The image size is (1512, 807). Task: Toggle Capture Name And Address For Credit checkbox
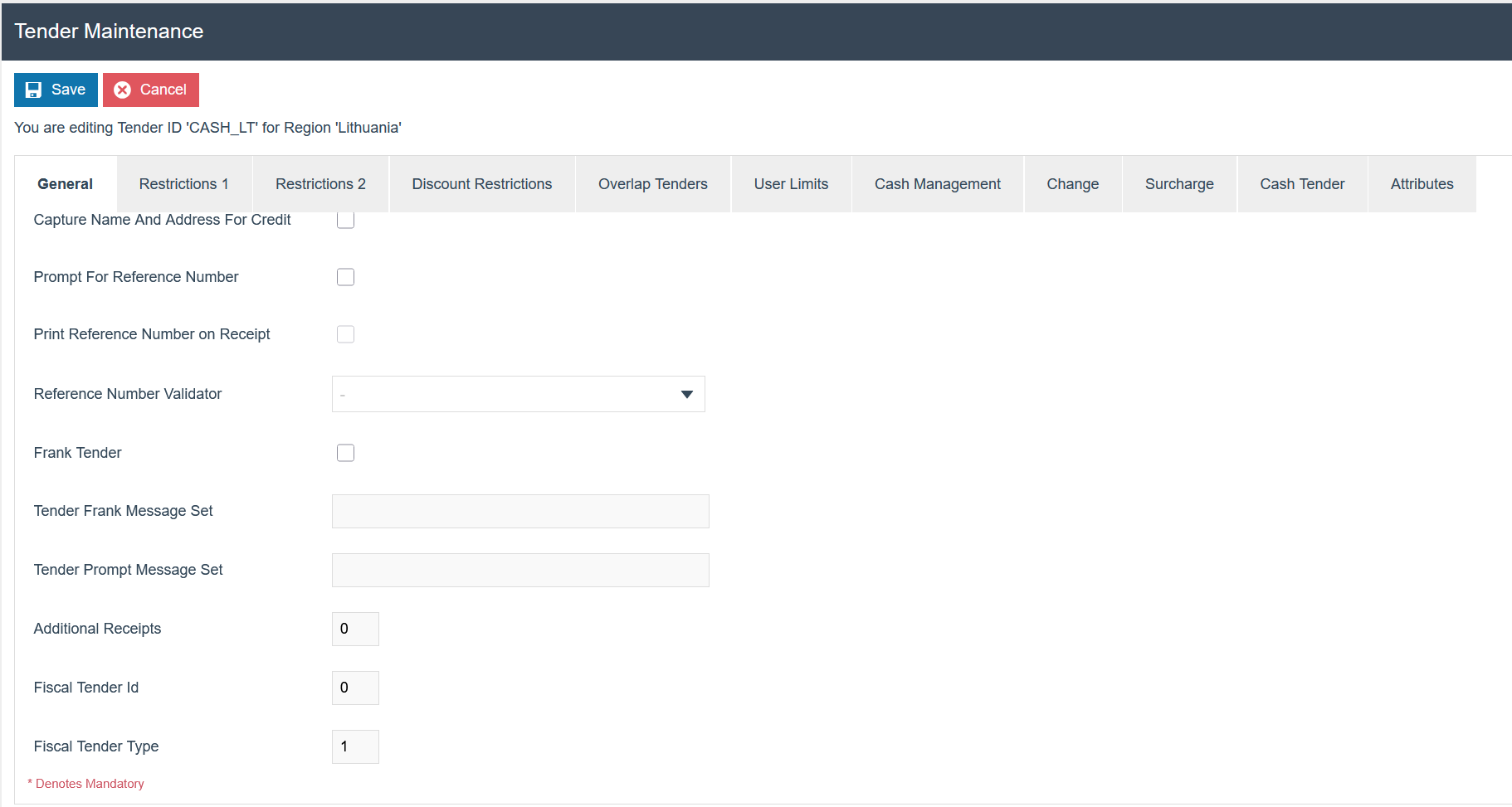click(345, 220)
